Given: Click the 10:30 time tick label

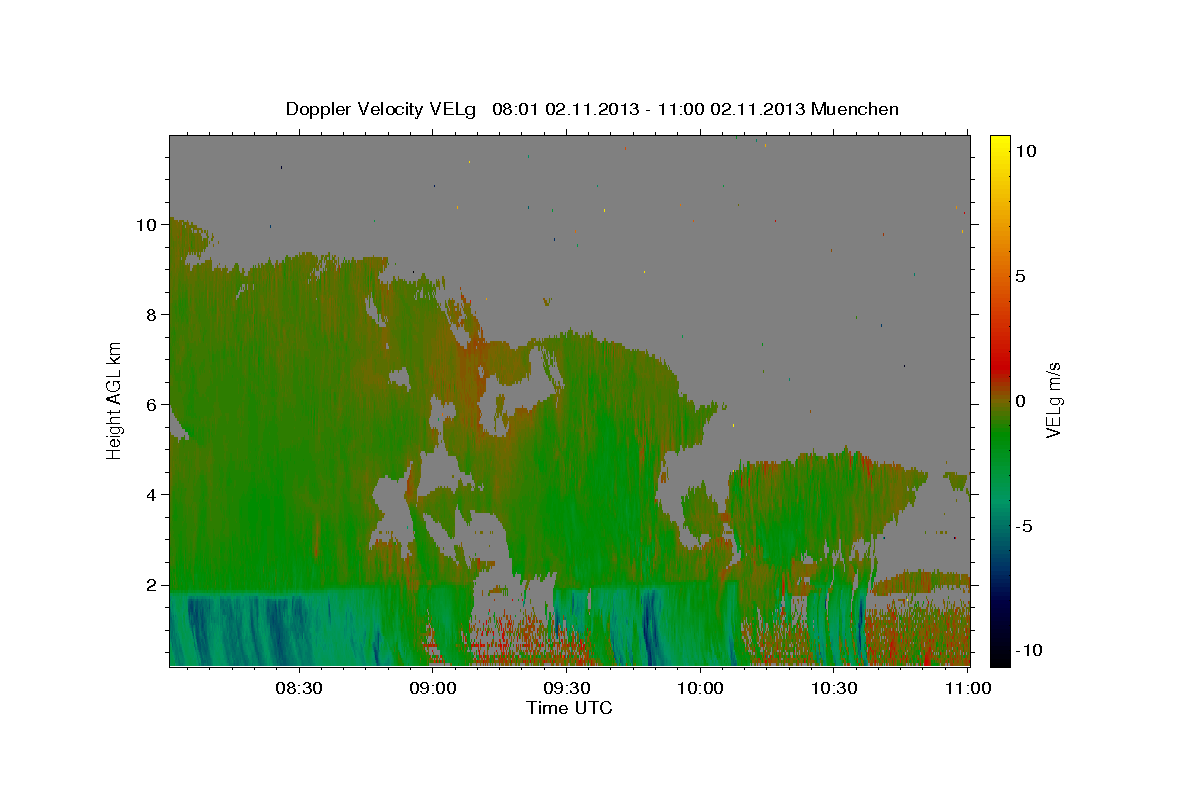Looking at the screenshot, I should [x=833, y=688].
